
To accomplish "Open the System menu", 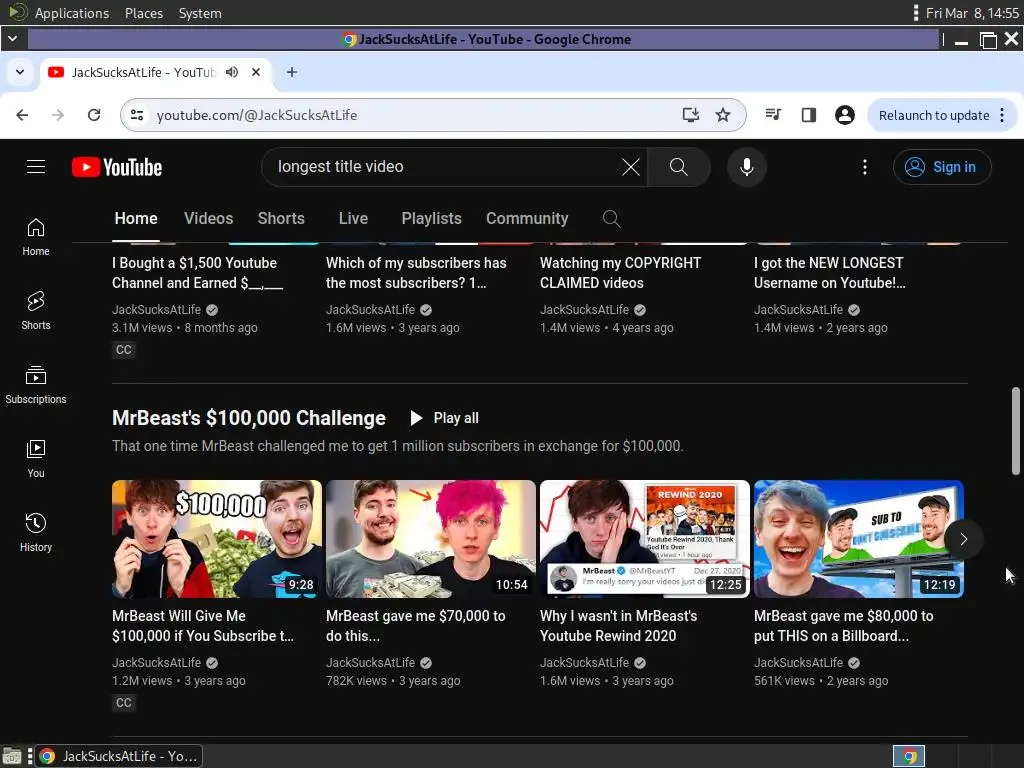I will point(200,13).
